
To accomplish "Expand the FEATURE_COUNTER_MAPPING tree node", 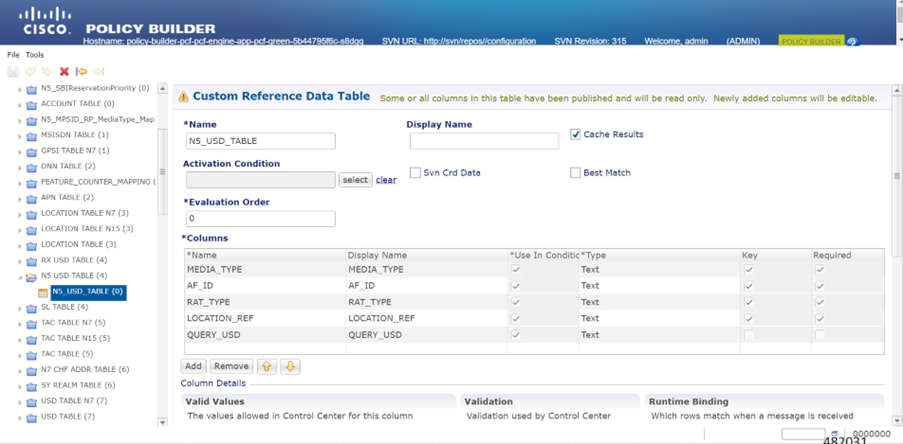I will coord(20,184).
